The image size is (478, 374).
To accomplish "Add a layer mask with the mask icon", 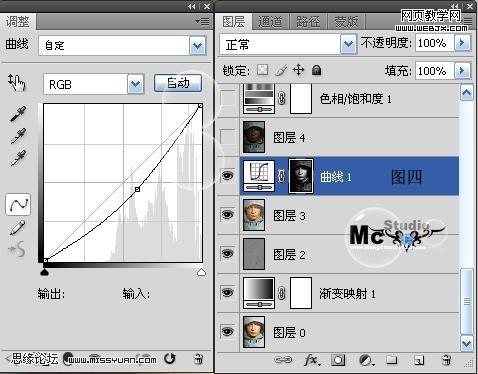I will pos(338,360).
